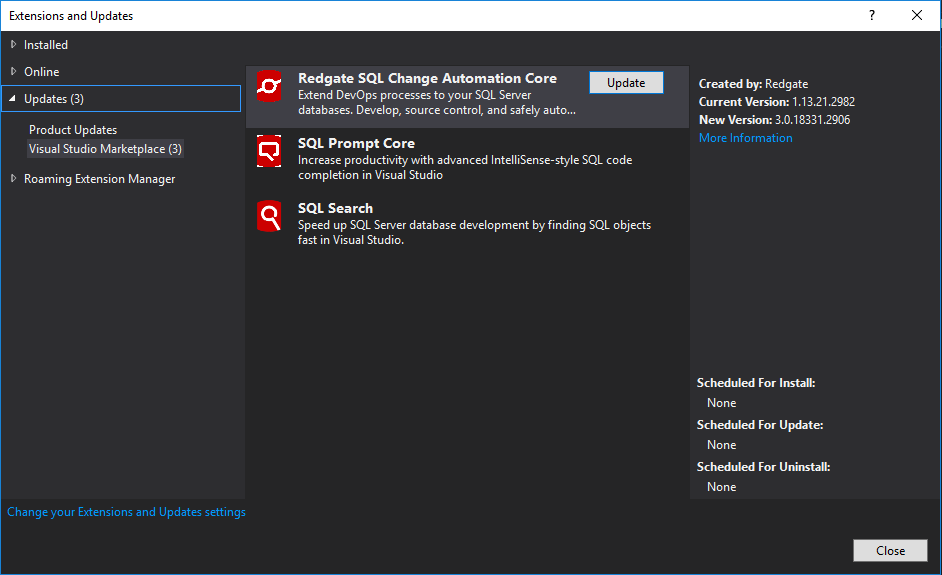Click the SQL Search magnifier icon
This screenshot has width=942, height=575.
click(269, 216)
